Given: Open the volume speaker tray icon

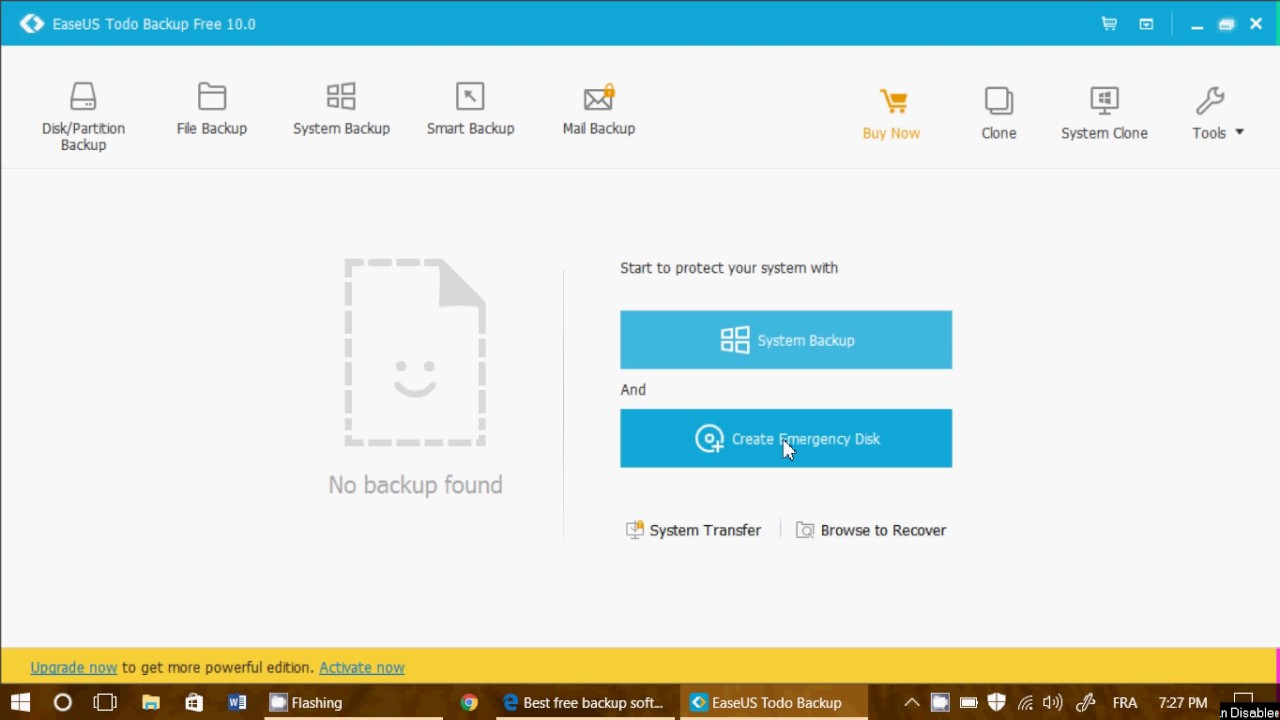Looking at the screenshot, I should [x=1052, y=702].
